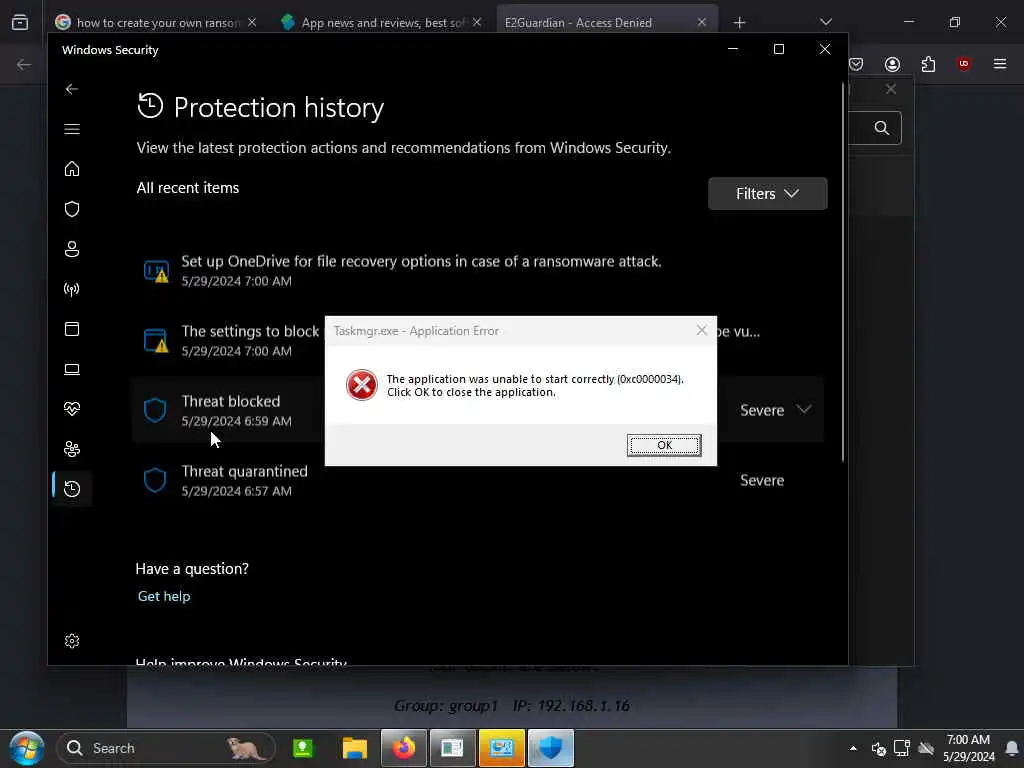Switch to 'App news and reviews' browser tab
This screenshot has width=1024, height=768.
coord(382,22)
